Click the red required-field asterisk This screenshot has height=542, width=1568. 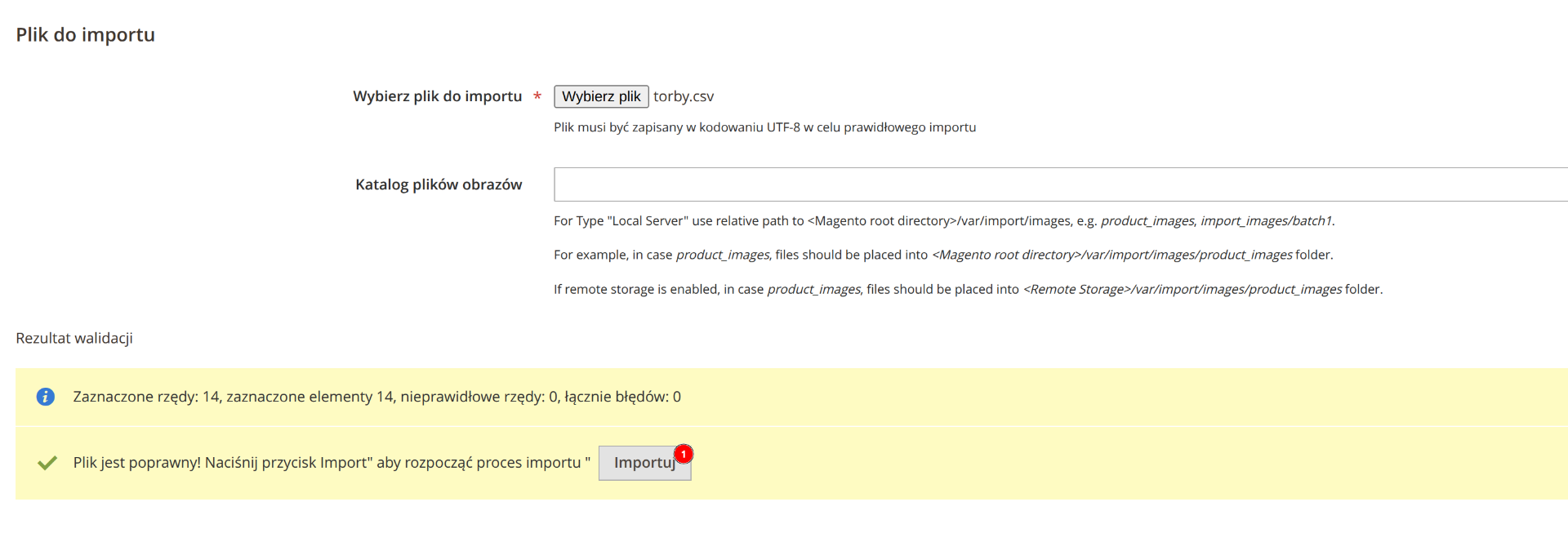pos(537,97)
